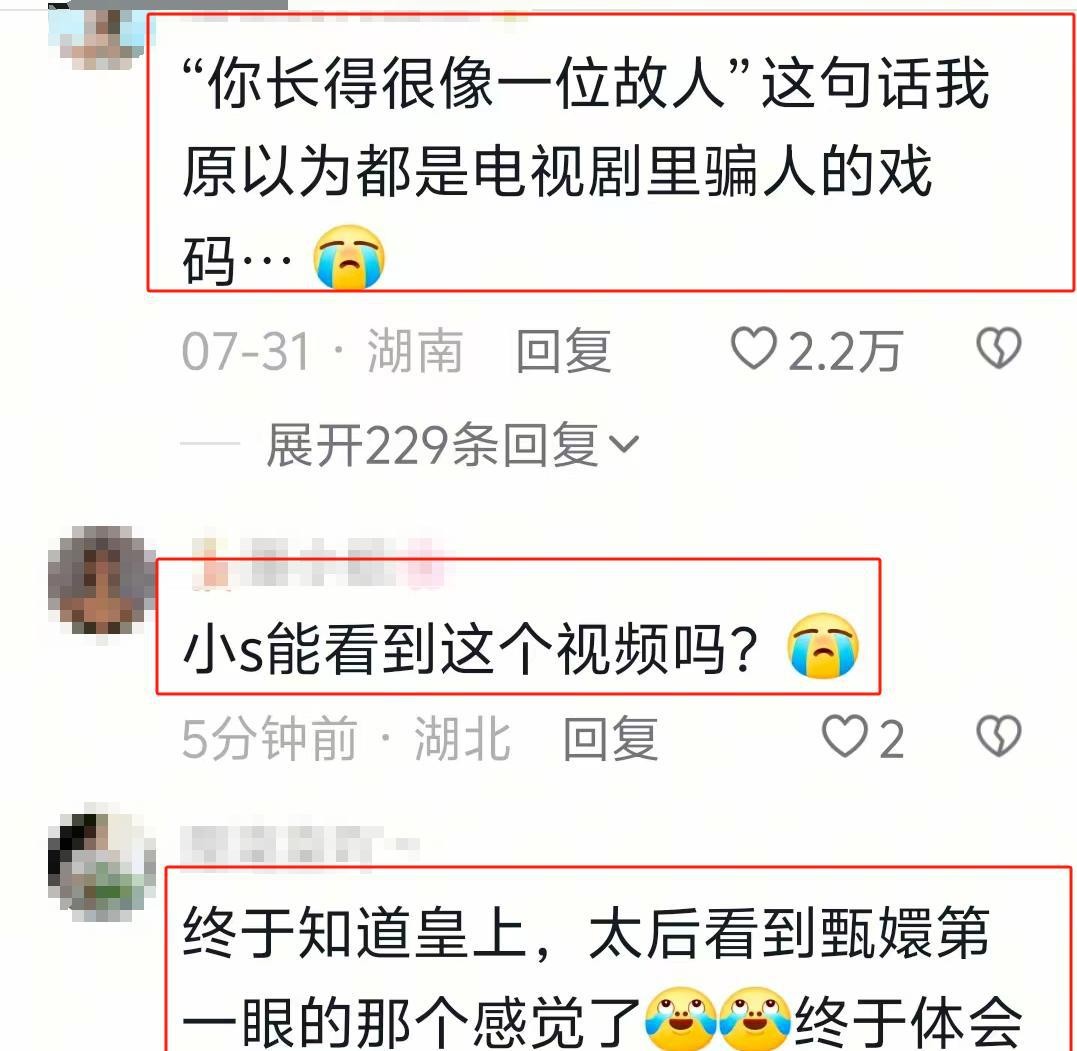The image size is (1077, 1051).
Task: Open blurred username above 甄嬛 comment
Action: [x=301, y=844]
